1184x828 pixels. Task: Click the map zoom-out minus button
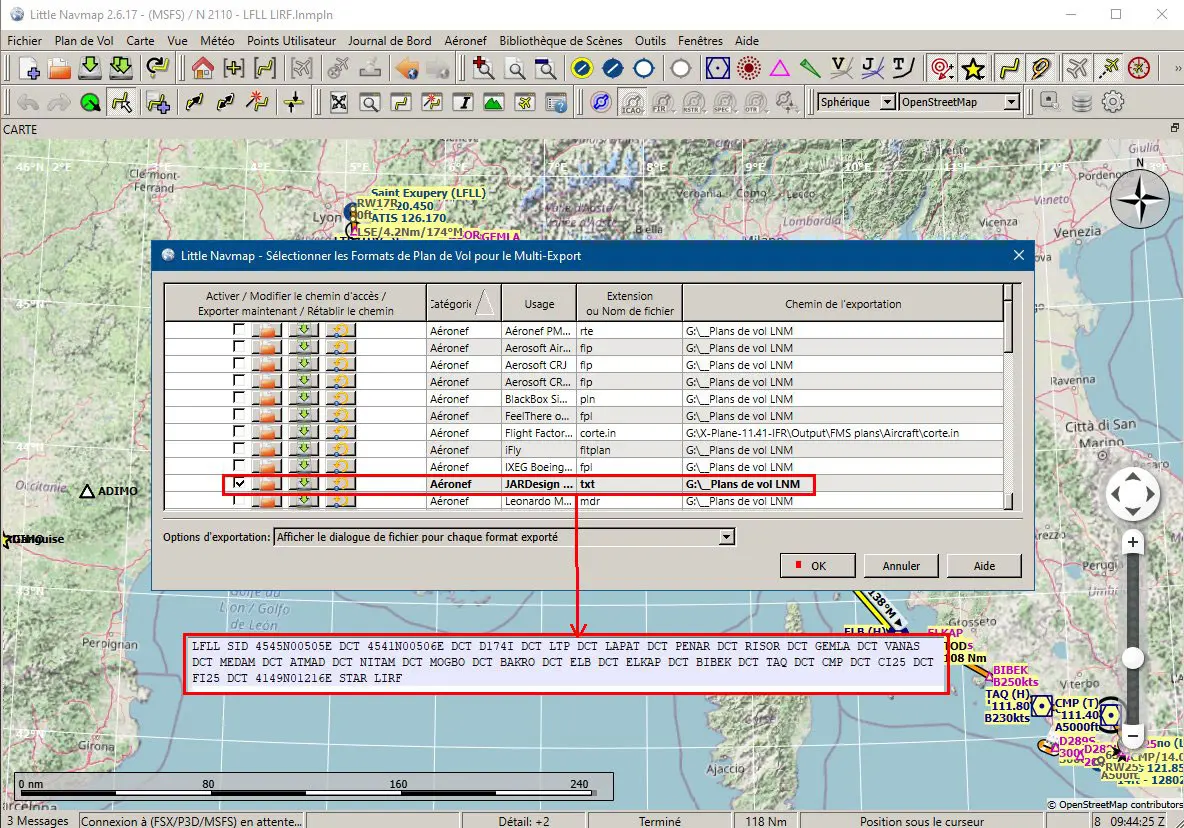click(1133, 734)
